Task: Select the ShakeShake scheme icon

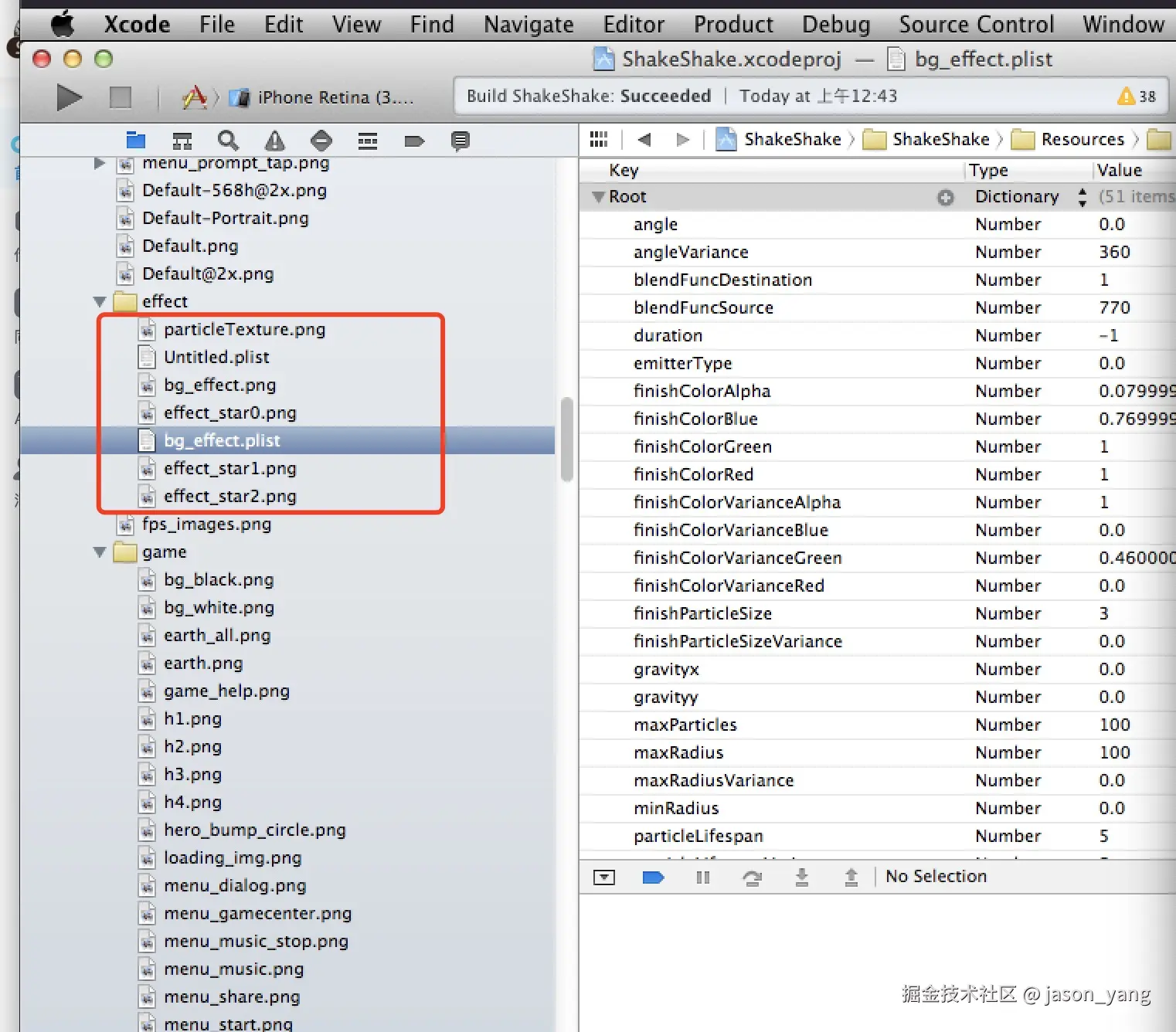Action: [x=194, y=97]
